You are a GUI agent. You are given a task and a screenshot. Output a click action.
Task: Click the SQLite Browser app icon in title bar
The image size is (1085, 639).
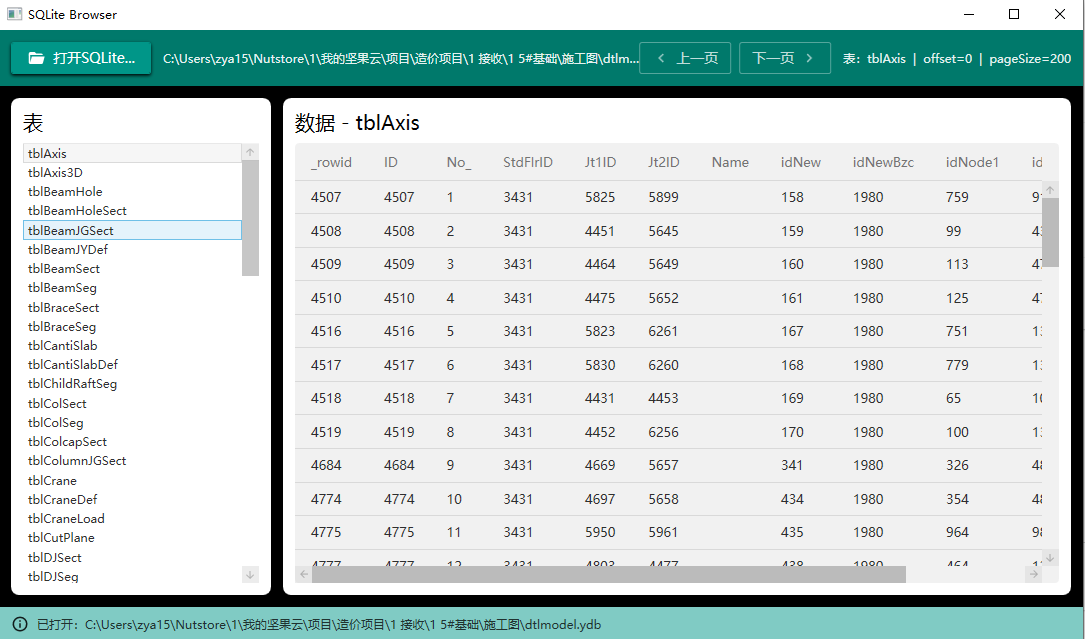point(14,14)
